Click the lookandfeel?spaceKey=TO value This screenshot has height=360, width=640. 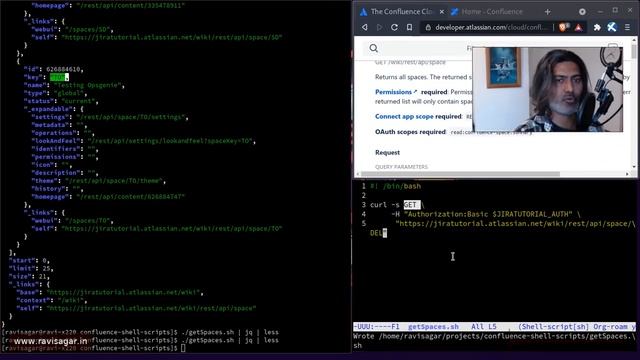(170, 141)
